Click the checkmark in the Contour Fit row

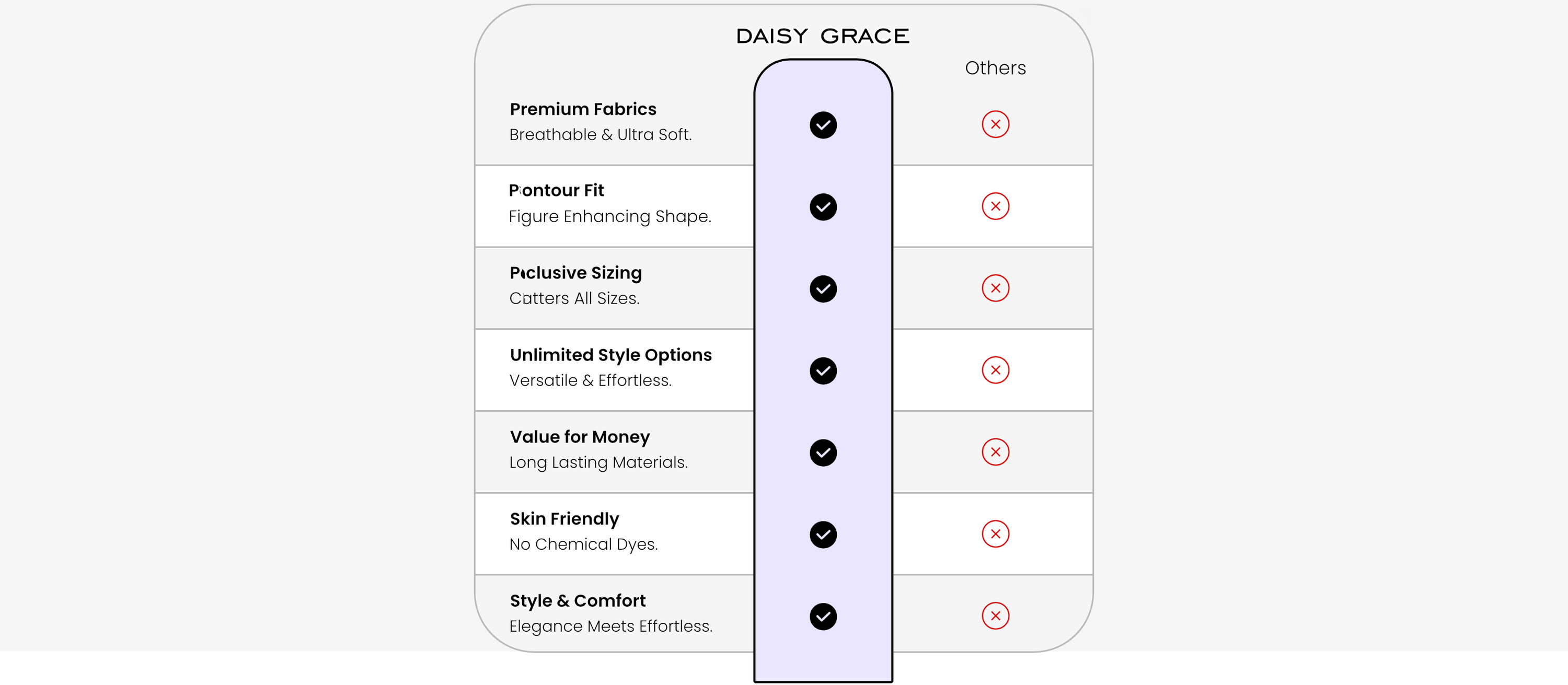tap(823, 207)
